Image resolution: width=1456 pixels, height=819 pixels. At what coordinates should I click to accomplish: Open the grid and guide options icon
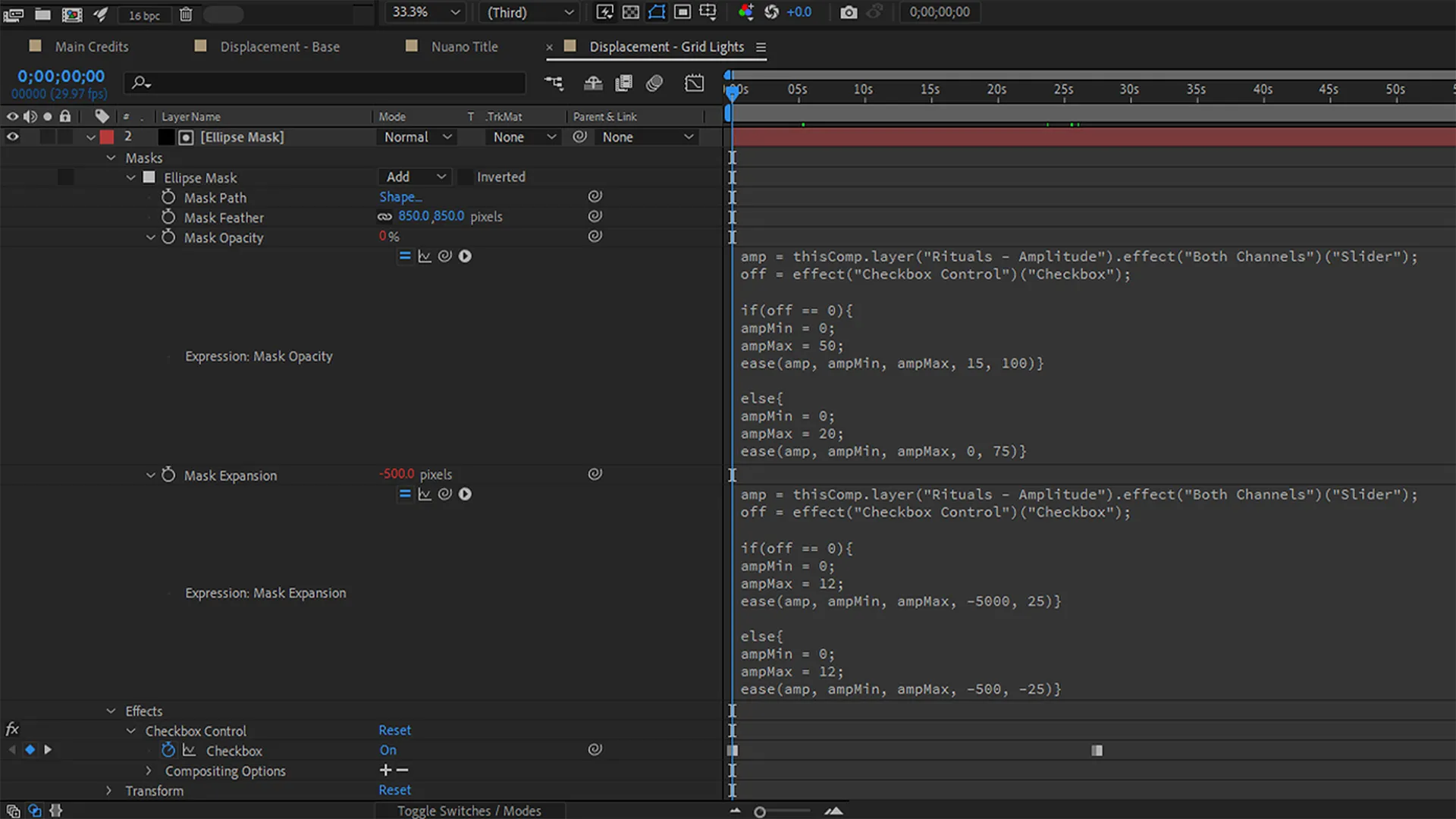(x=708, y=12)
